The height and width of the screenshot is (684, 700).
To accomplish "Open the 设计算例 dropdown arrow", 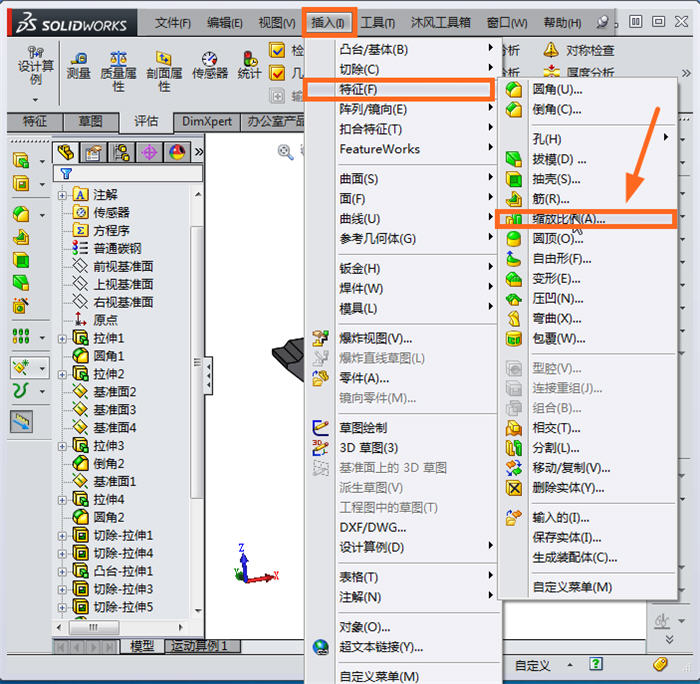I will 35,99.
